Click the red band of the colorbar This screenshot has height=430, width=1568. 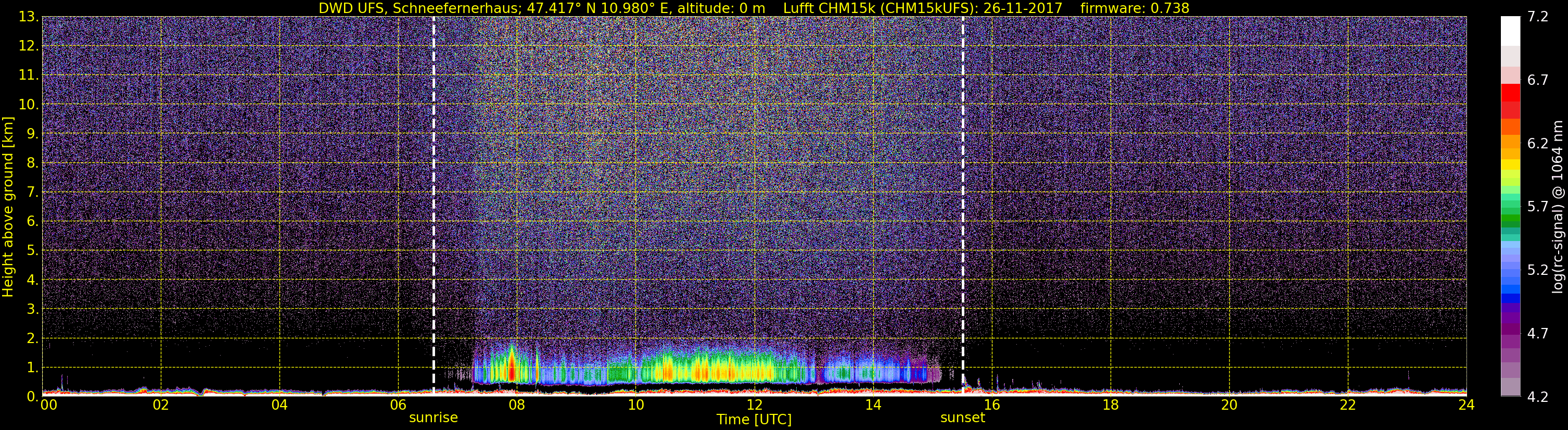[1510, 100]
